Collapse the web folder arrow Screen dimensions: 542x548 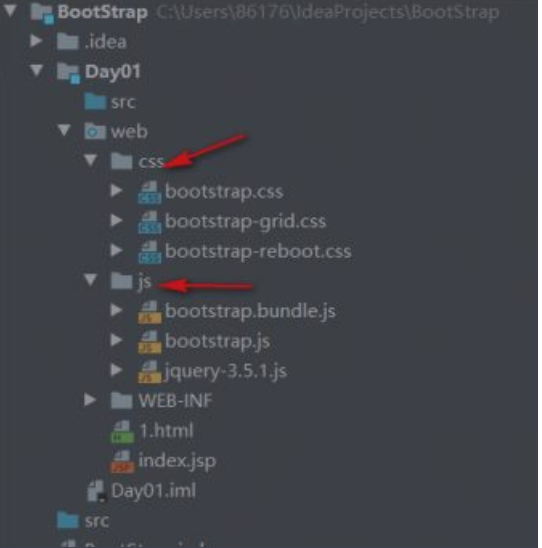(64, 130)
